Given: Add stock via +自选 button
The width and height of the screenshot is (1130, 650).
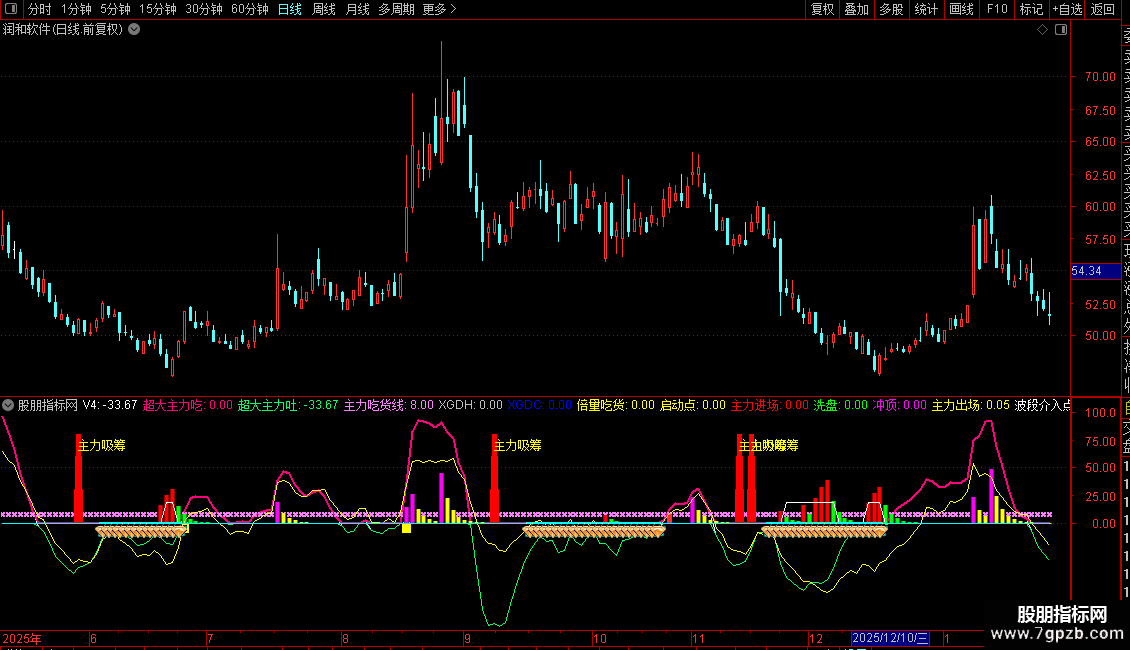Looking at the screenshot, I should pos(1066,9).
